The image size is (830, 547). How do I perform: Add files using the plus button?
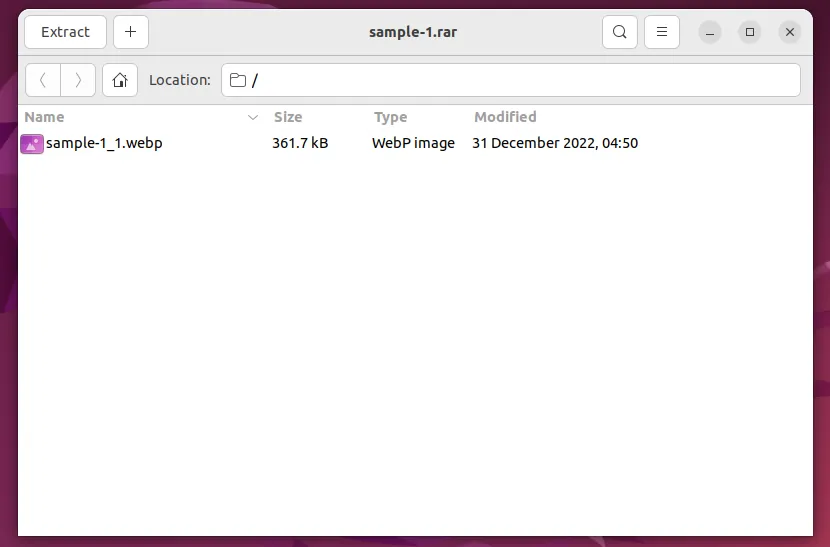tap(131, 32)
